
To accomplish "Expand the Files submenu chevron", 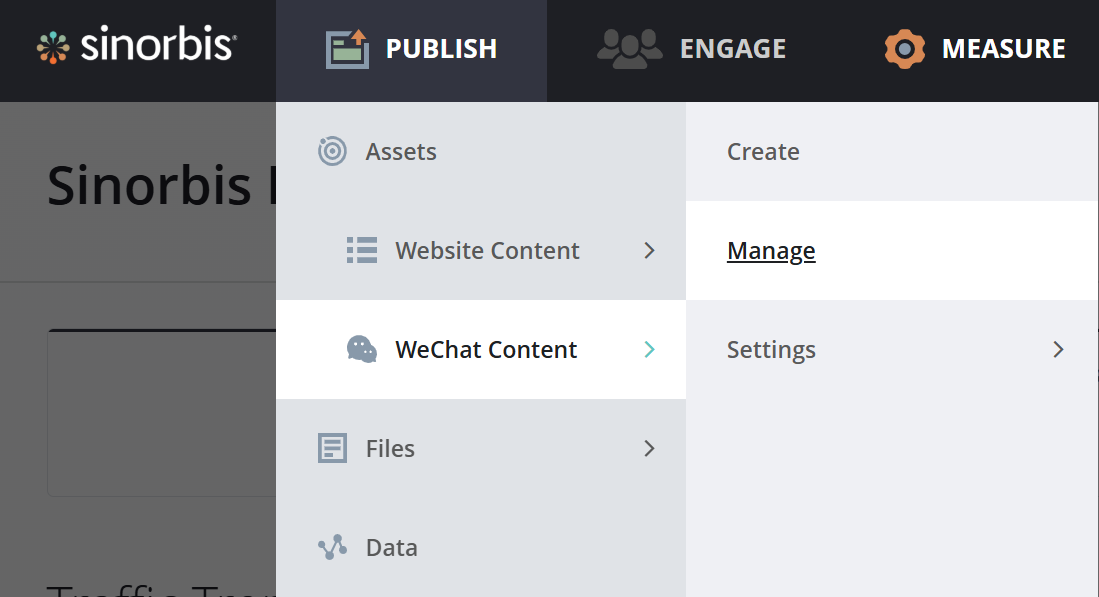I will click(649, 448).
